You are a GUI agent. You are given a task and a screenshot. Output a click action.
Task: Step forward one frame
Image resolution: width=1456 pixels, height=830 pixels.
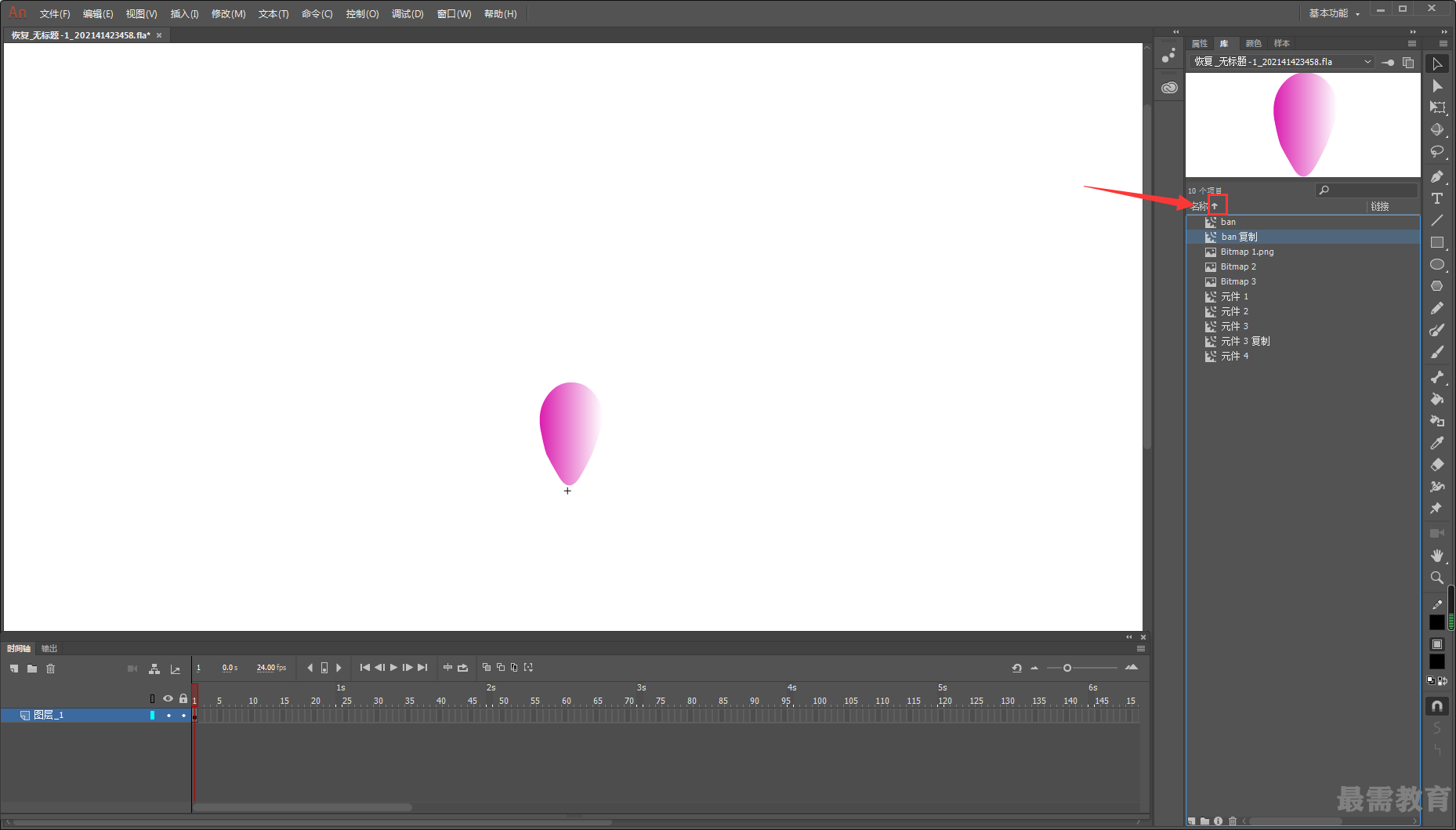pyautogui.click(x=407, y=668)
